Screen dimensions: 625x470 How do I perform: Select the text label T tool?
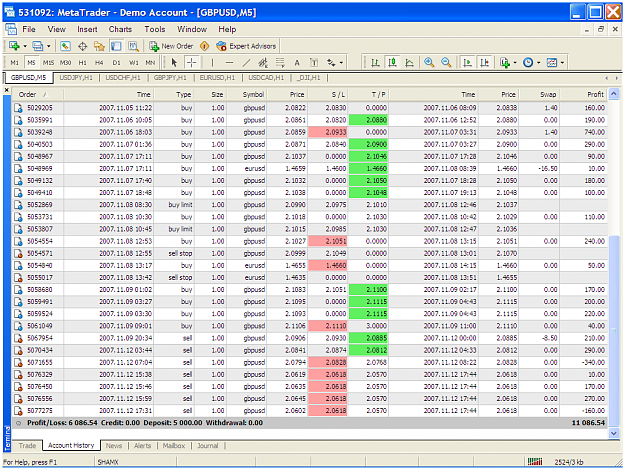click(314, 63)
